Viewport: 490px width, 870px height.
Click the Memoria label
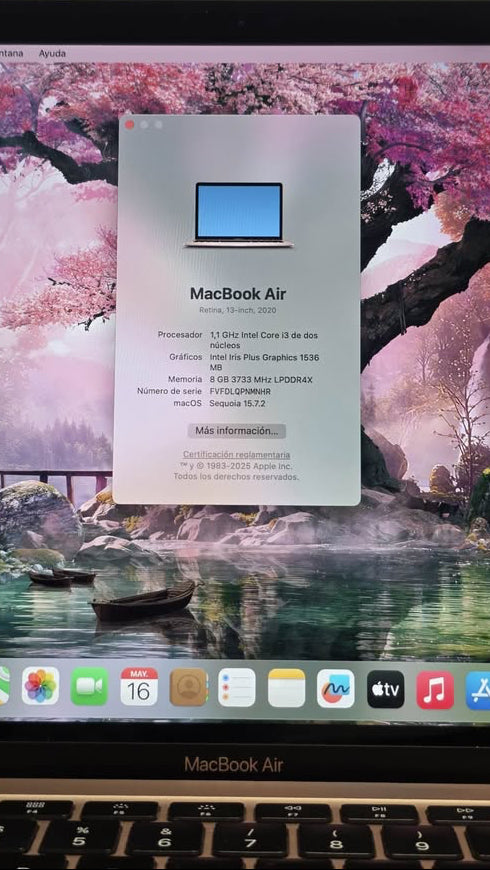click(185, 380)
